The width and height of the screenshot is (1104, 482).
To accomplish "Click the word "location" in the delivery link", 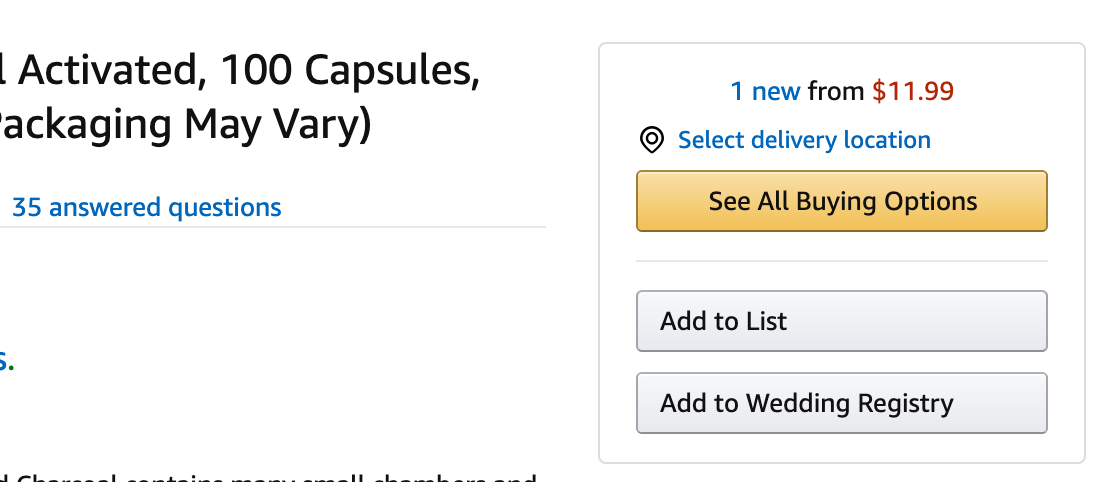I will tap(884, 140).
